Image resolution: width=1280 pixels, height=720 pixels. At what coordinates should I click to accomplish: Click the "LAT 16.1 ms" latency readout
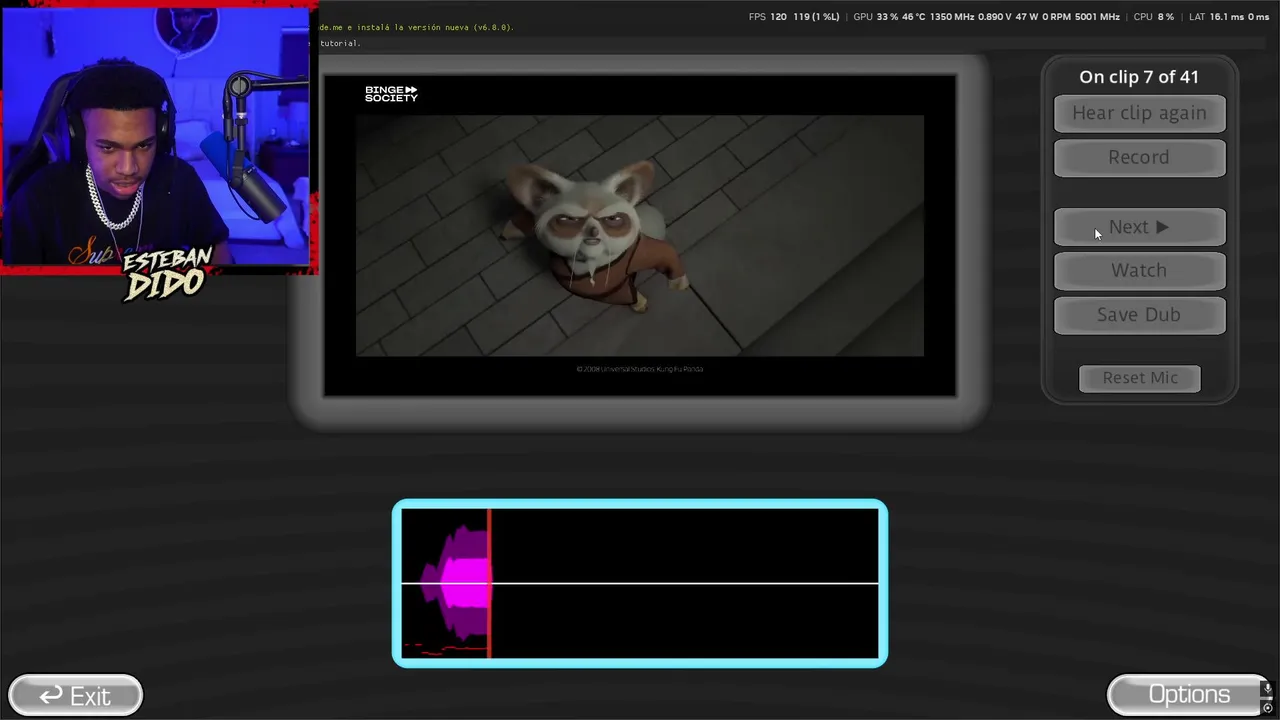(x=1216, y=17)
